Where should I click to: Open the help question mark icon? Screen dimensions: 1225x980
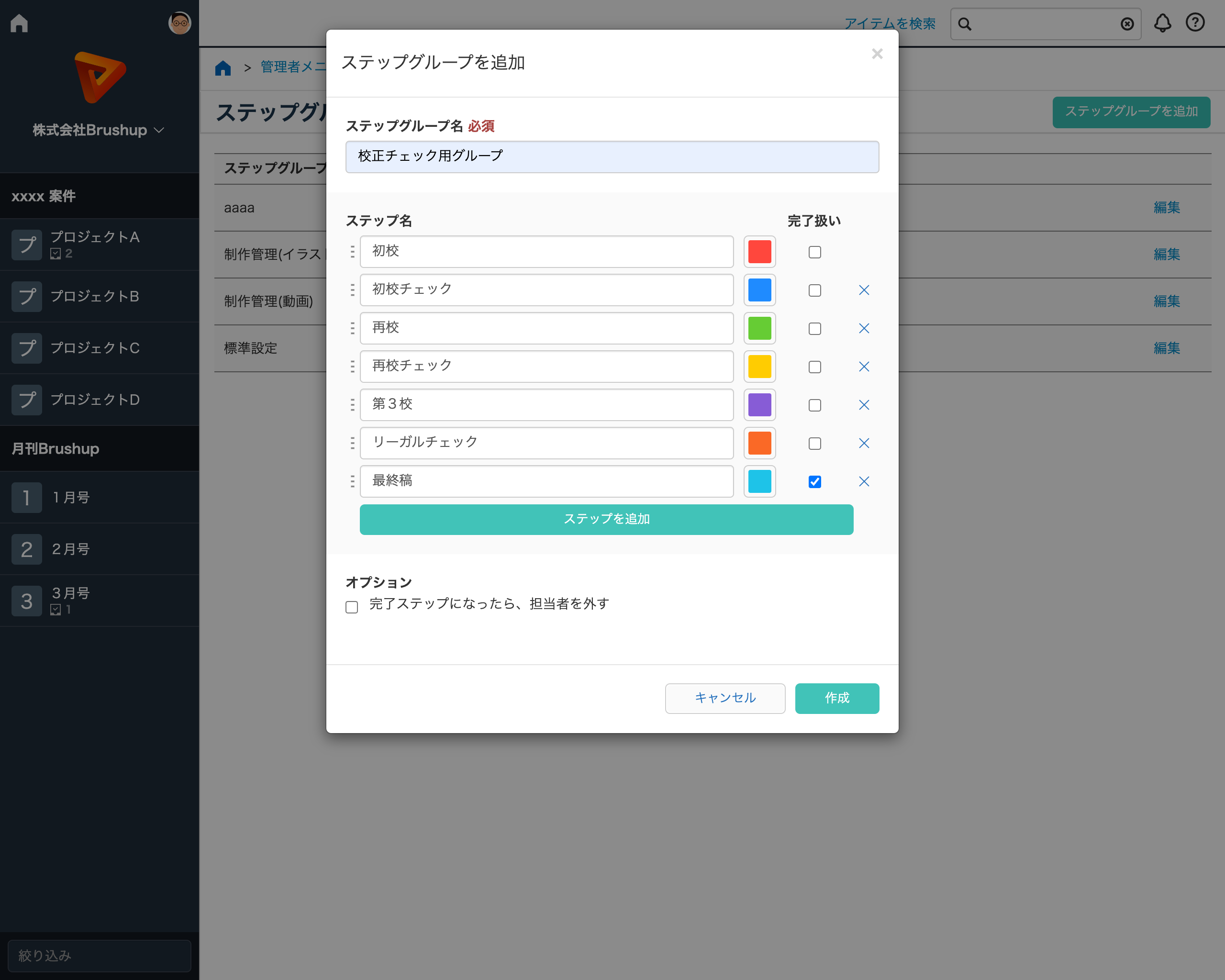[x=1195, y=22]
